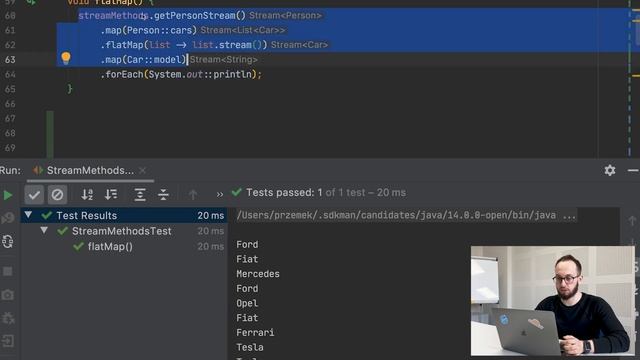Click getPersonStream method call

pyautogui.click(x=200, y=16)
